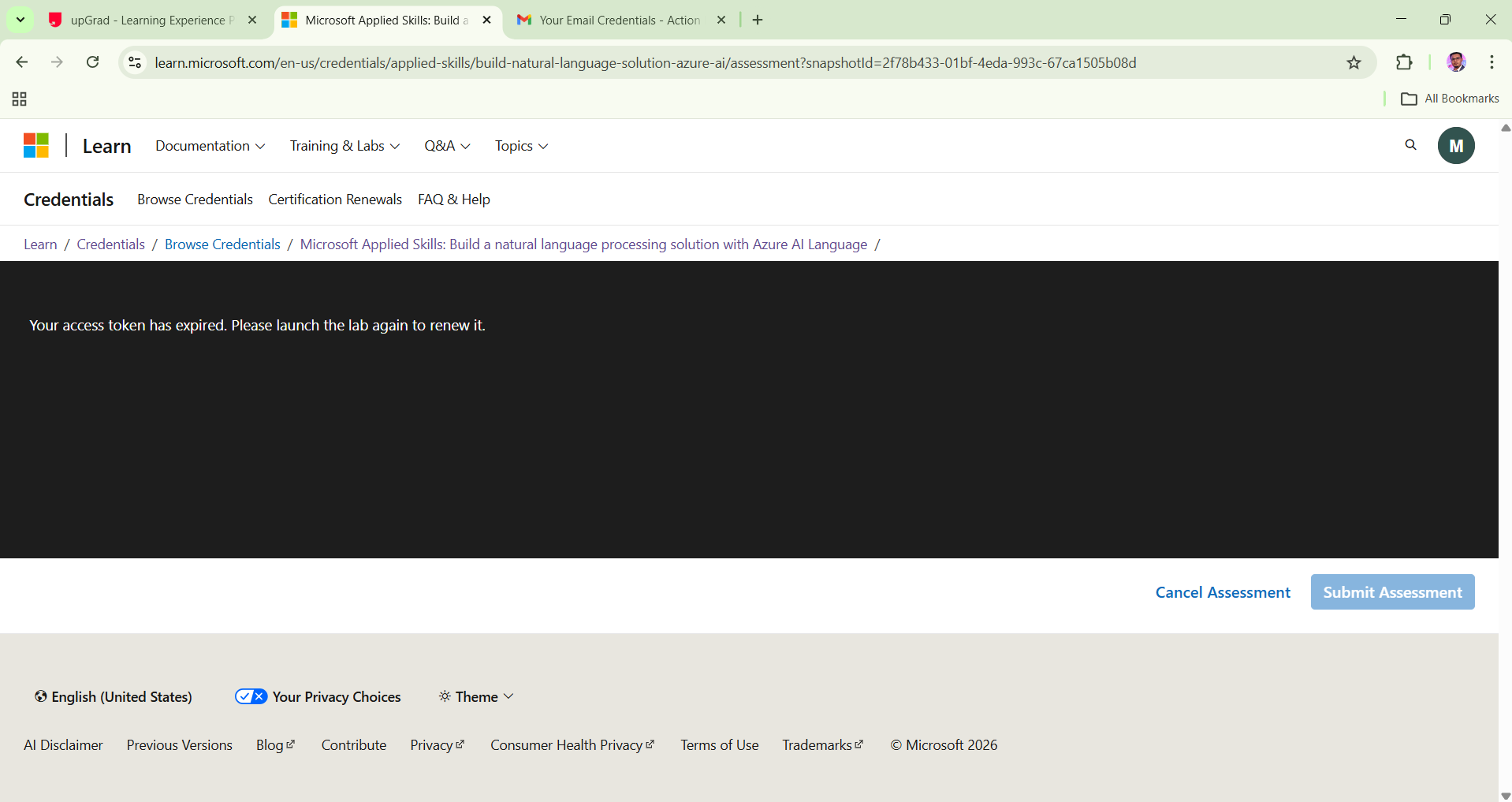The image size is (1512, 802).
Task: Expand the Training & Labs dropdown
Action: (x=345, y=146)
